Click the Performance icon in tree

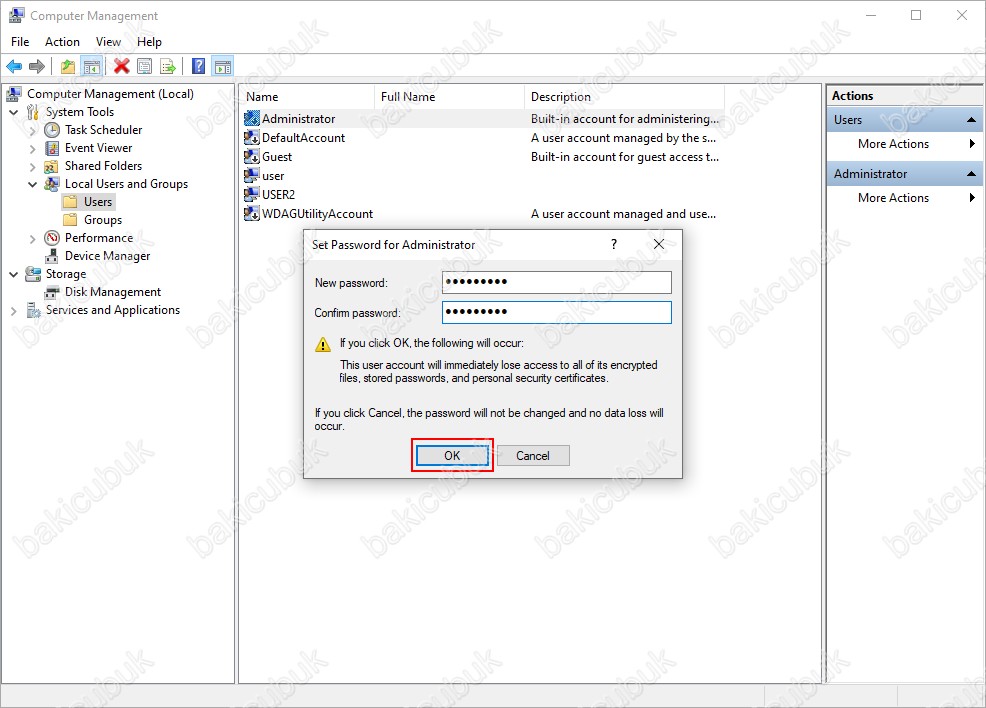[52, 238]
